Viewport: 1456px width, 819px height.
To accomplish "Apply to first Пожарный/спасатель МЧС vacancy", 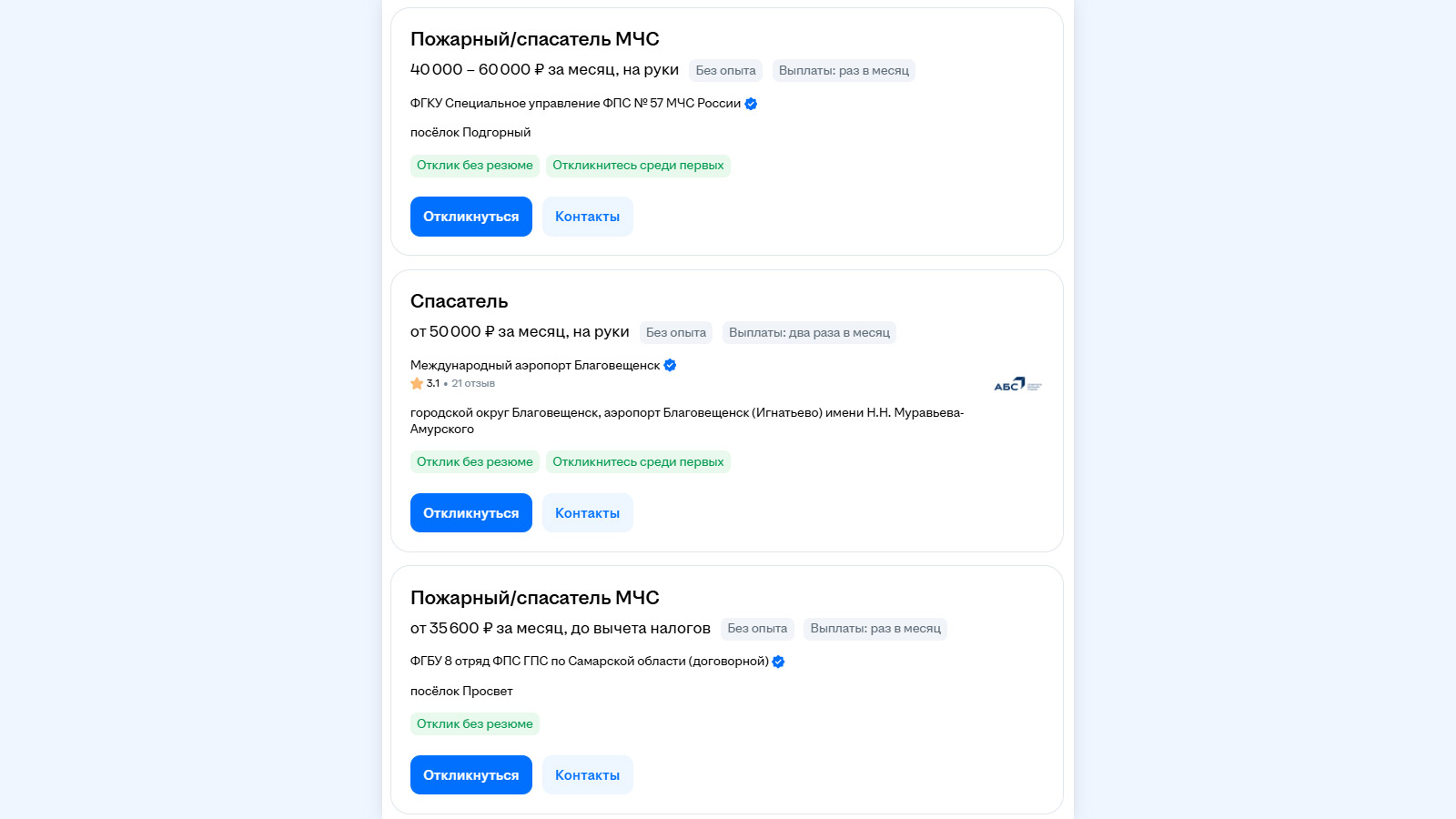I will coord(470,217).
